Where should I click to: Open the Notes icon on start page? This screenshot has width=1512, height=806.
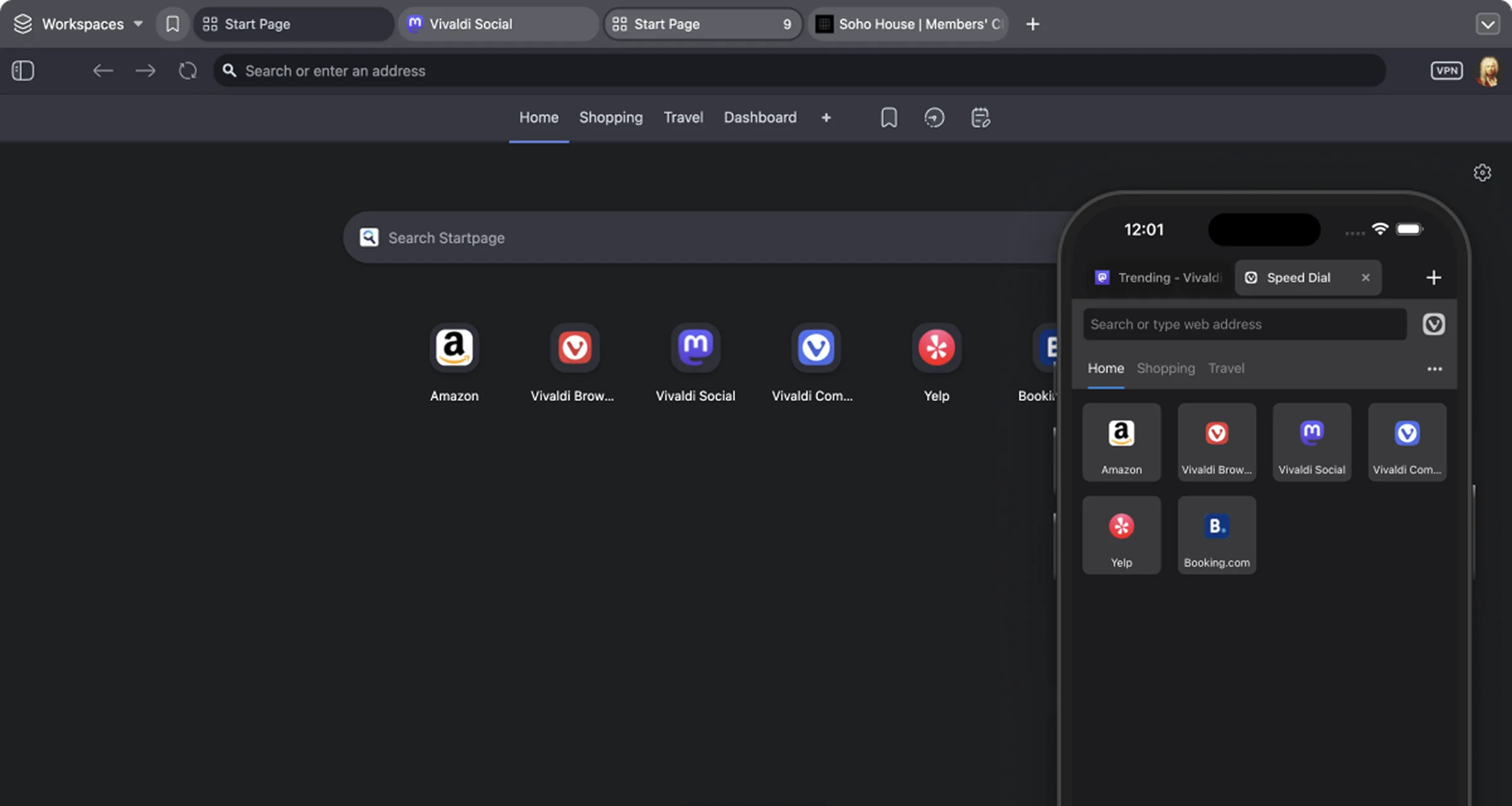pyautogui.click(x=980, y=118)
